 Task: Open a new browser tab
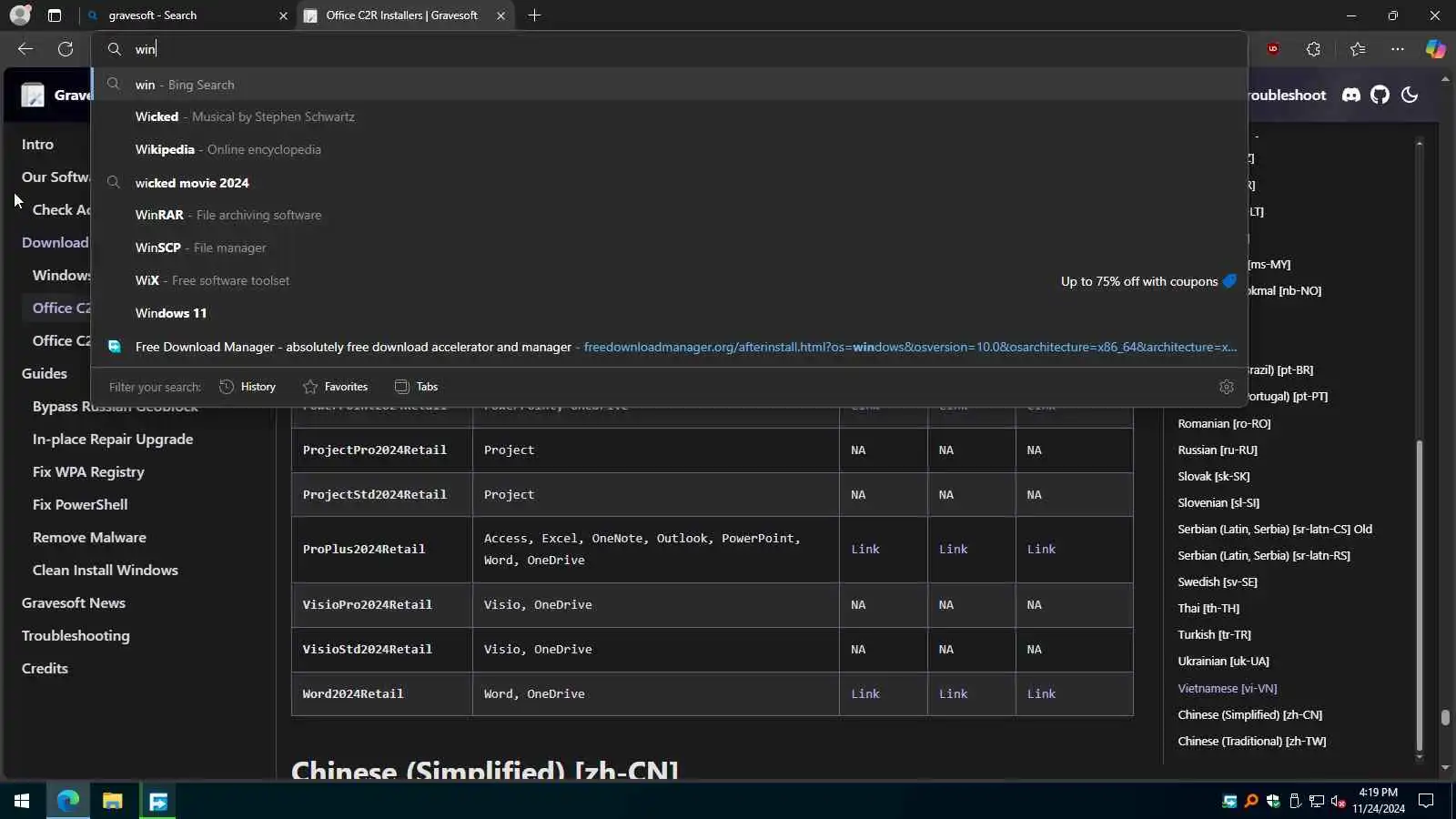click(x=534, y=15)
